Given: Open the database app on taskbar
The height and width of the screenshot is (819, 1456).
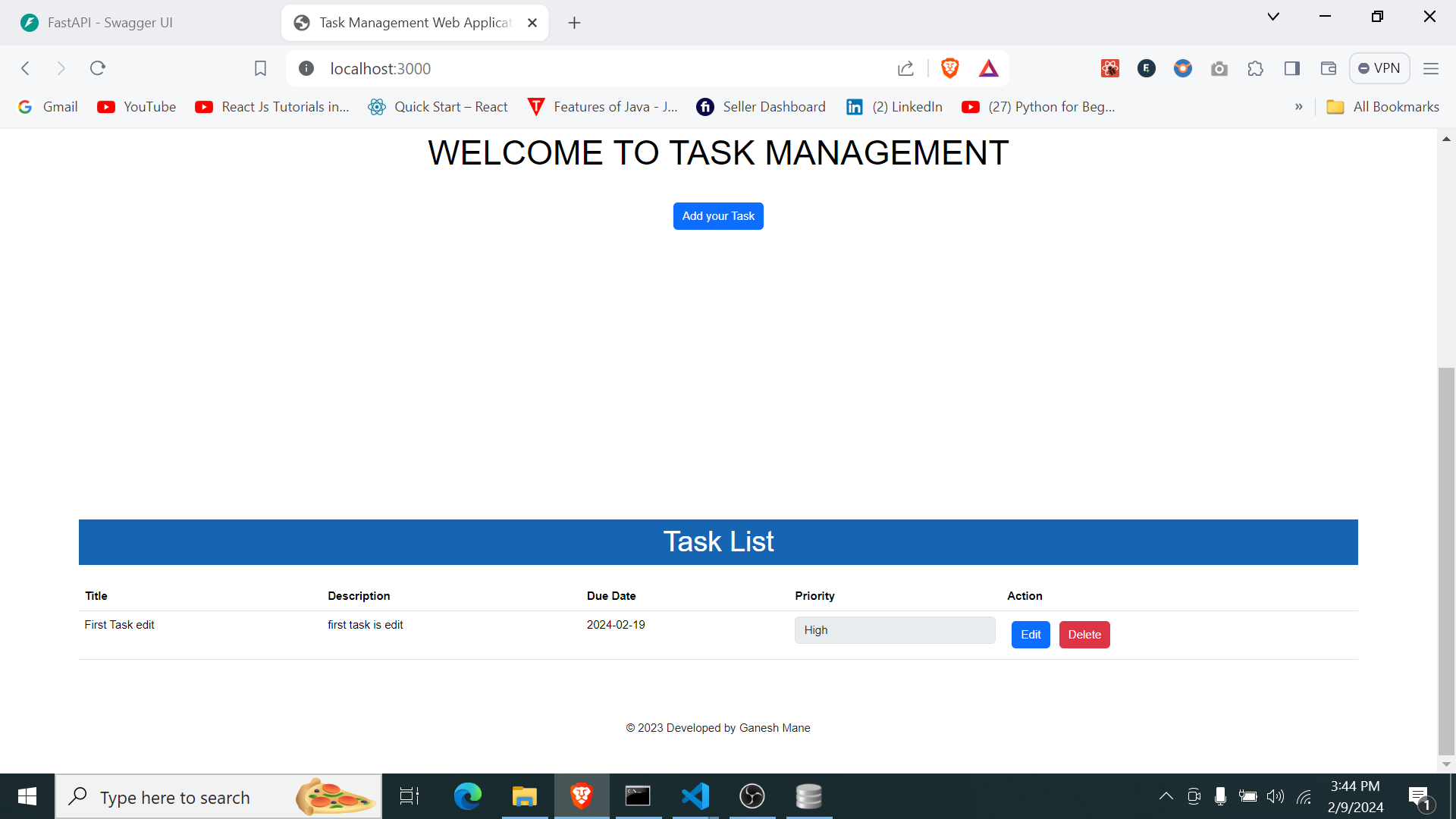Looking at the screenshot, I should pyautogui.click(x=808, y=796).
